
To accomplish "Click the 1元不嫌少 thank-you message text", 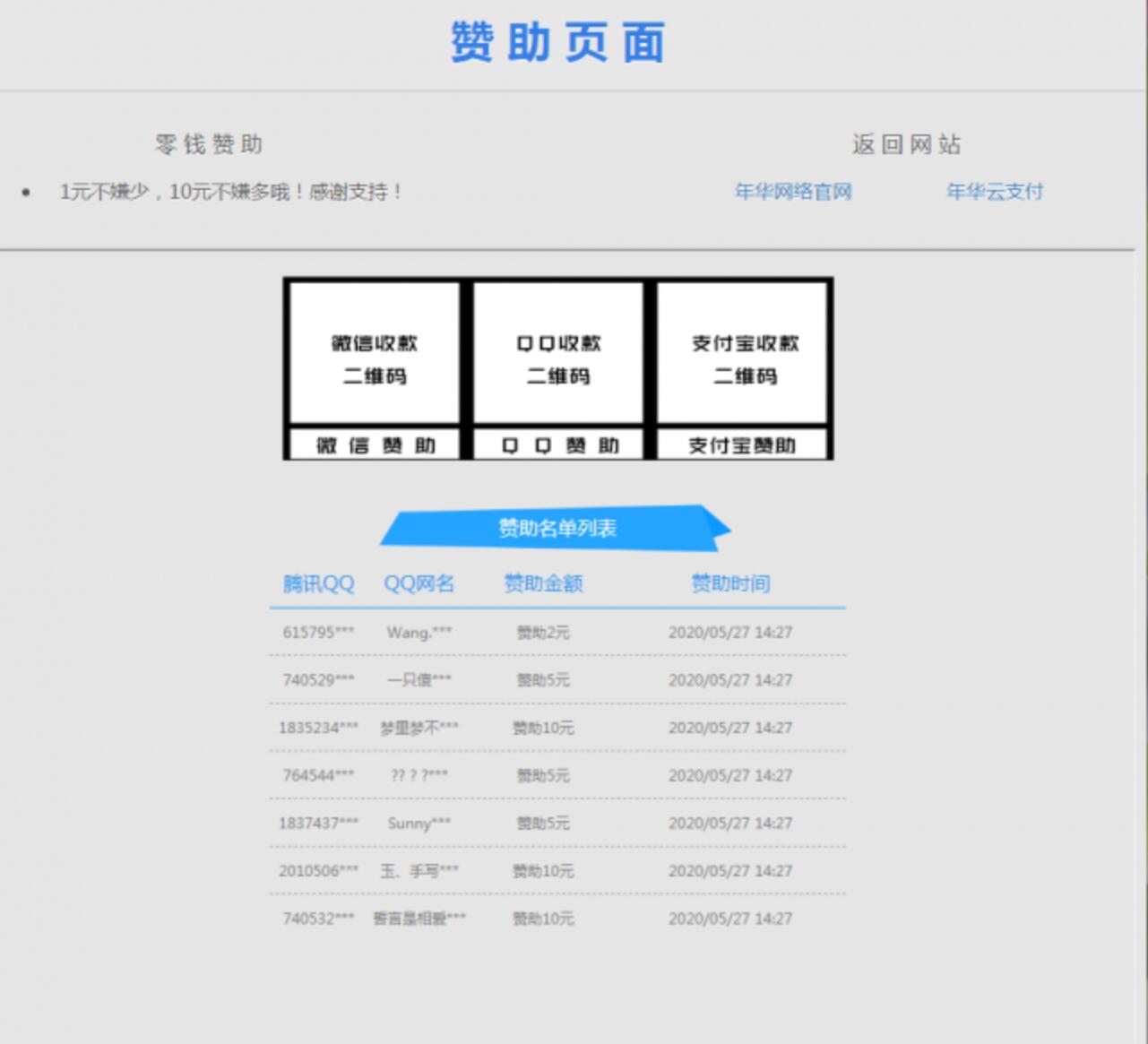I will pyautogui.click(x=231, y=192).
